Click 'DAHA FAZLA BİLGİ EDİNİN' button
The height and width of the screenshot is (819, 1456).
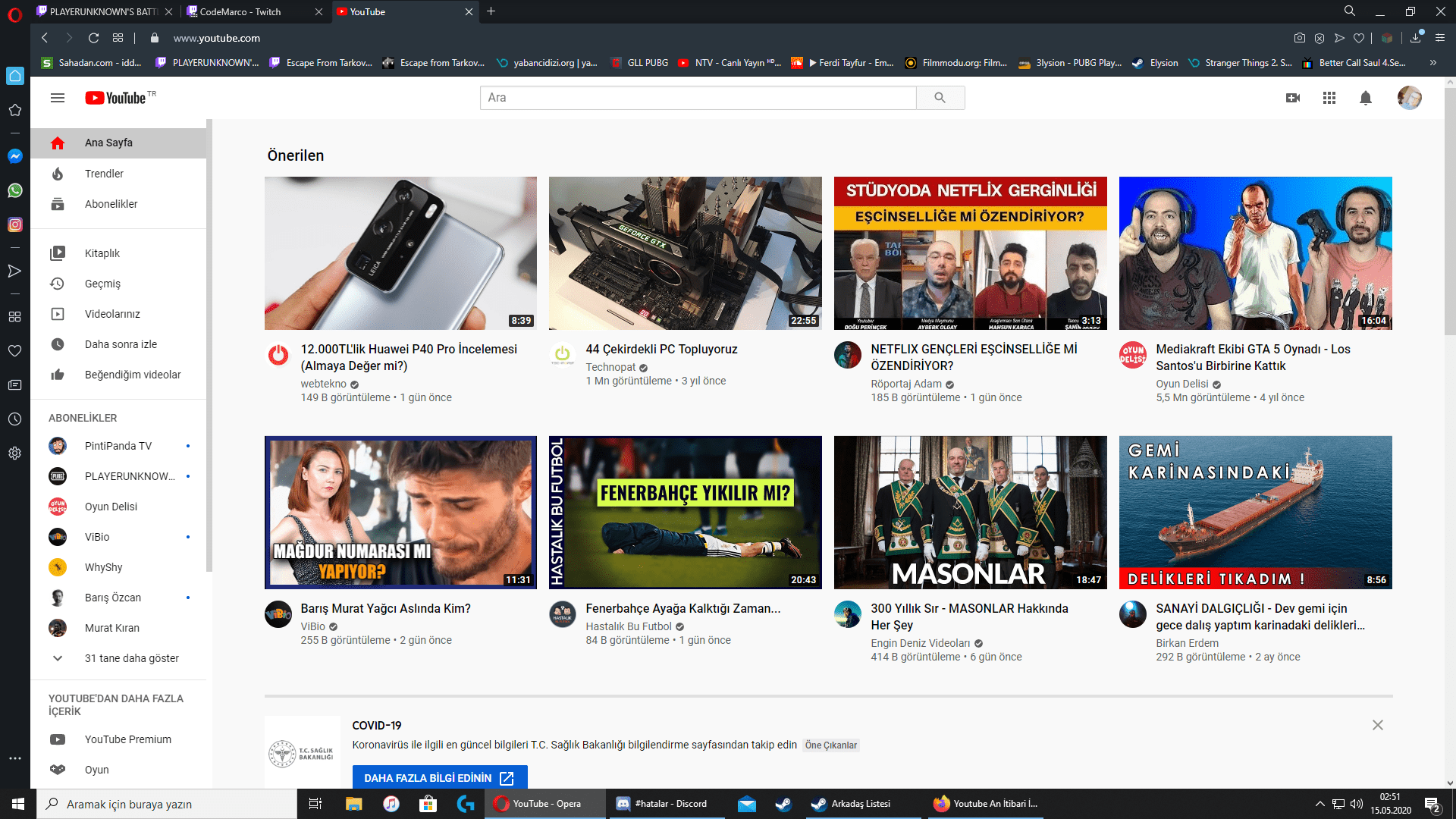(x=440, y=778)
